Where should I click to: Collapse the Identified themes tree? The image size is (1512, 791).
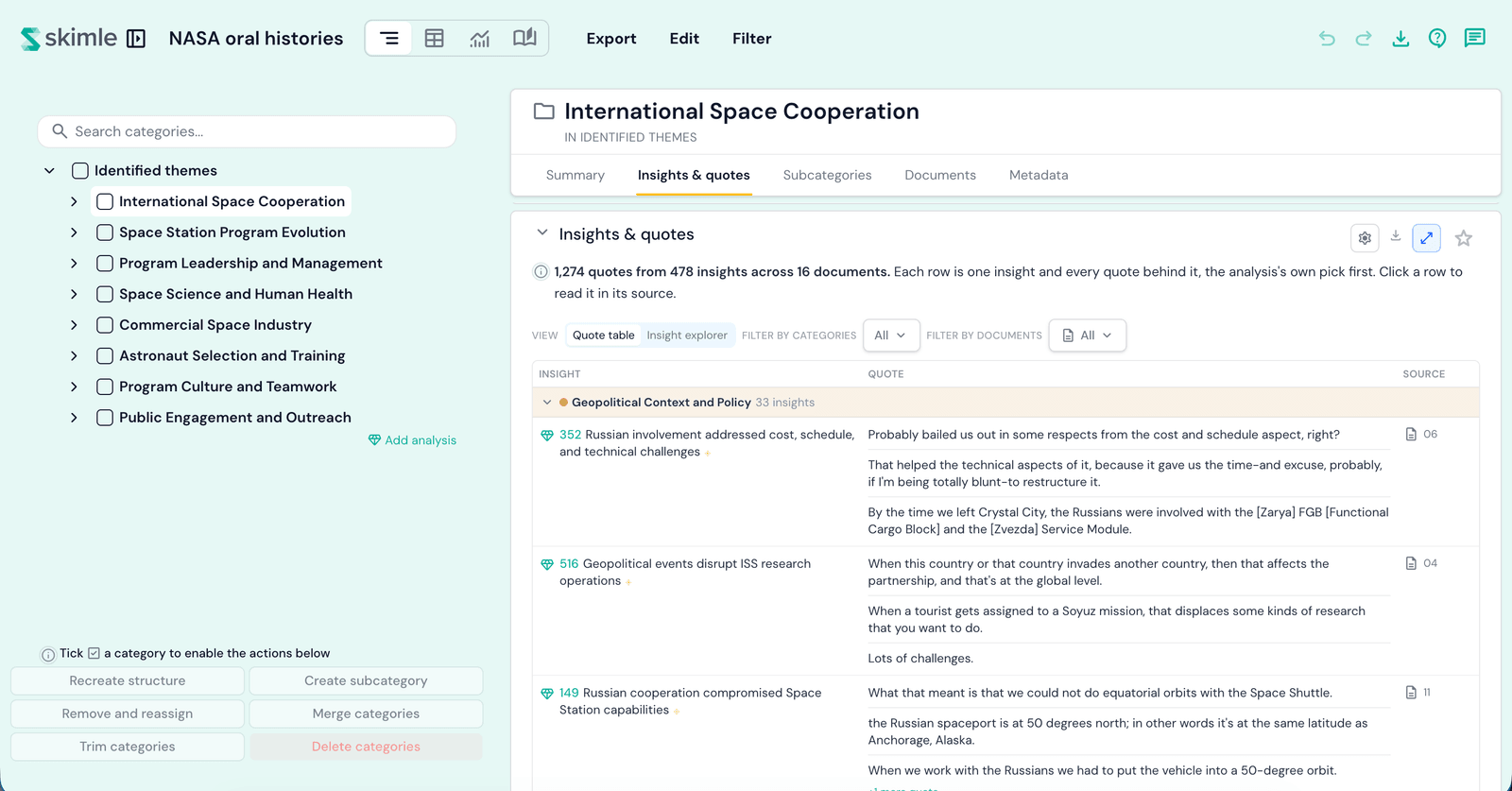pyautogui.click(x=49, y=171)
